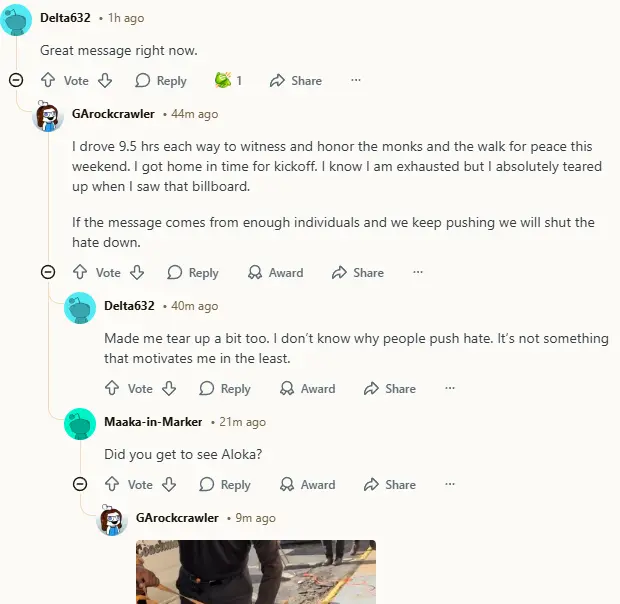Upvote GArockcrawler's 9.5 hrs drive comment
The image size is (620, 604).
[80, 273]
